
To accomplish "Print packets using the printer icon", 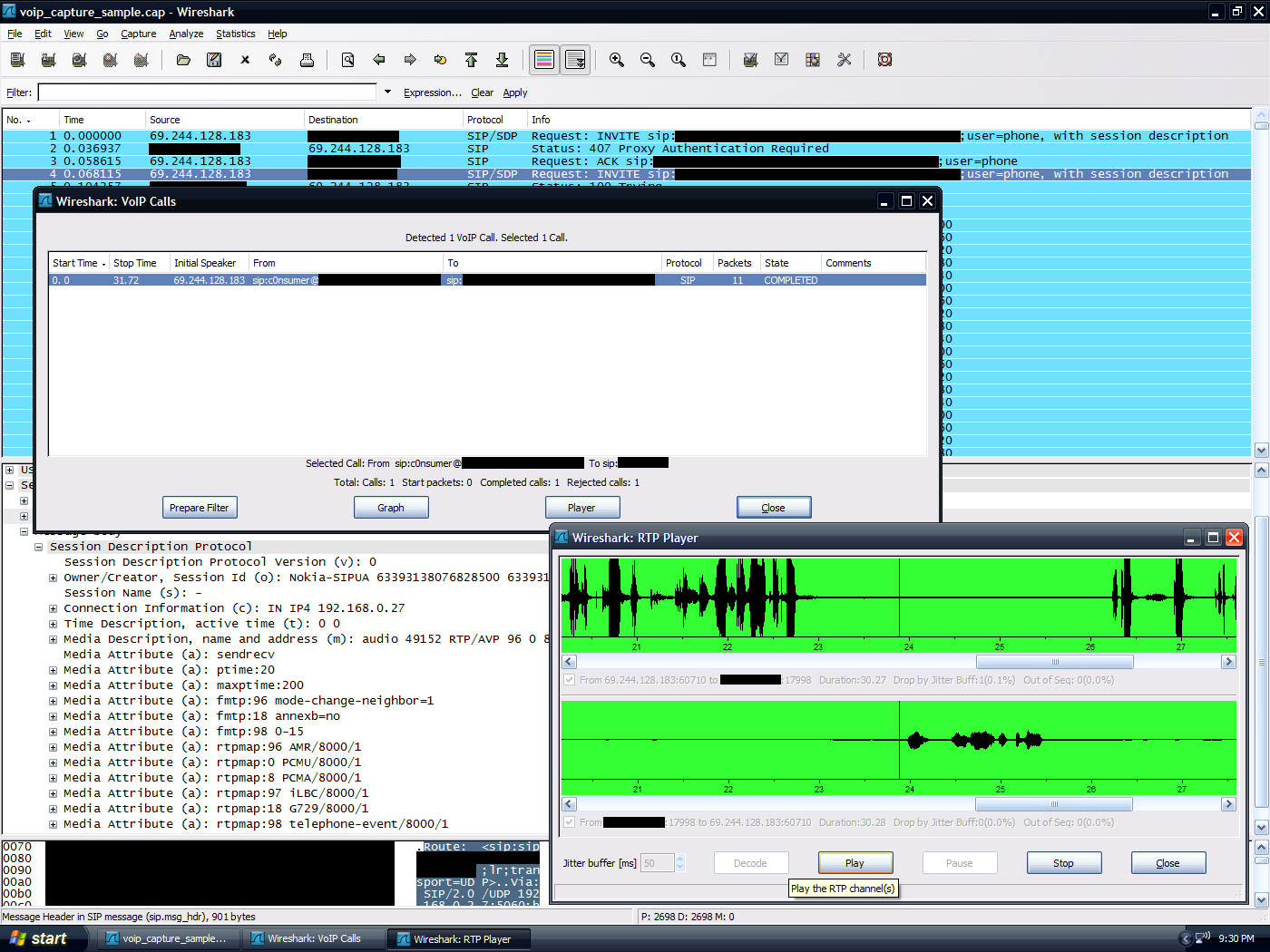I will (307, 60).
